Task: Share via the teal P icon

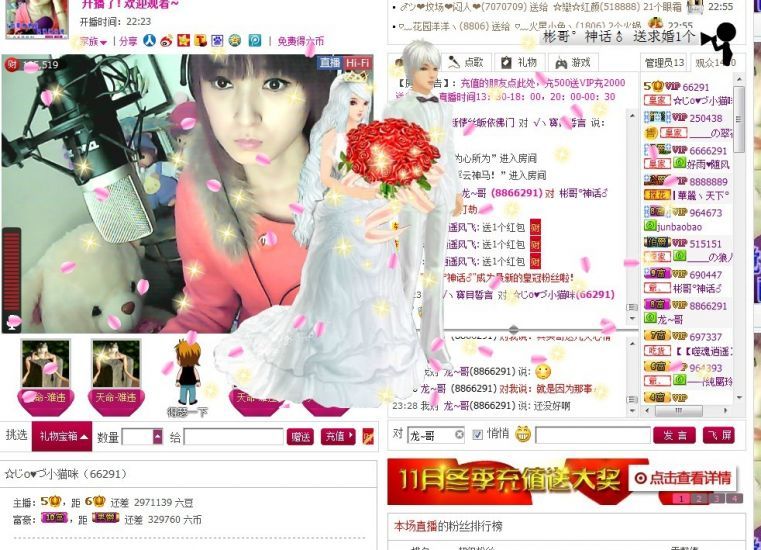Action: click(255, 41)
